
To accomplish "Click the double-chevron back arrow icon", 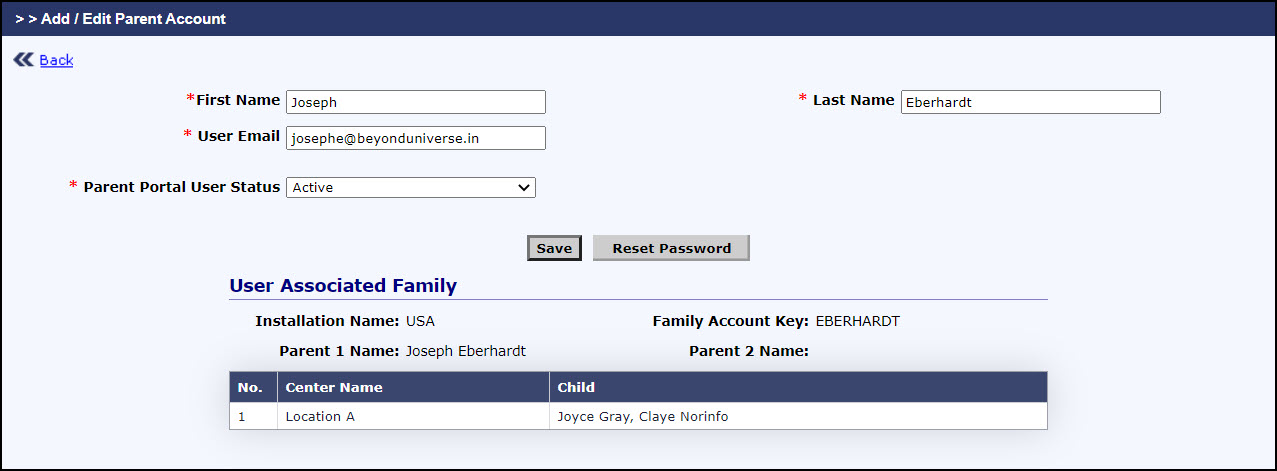I will (x=23, y=60).
